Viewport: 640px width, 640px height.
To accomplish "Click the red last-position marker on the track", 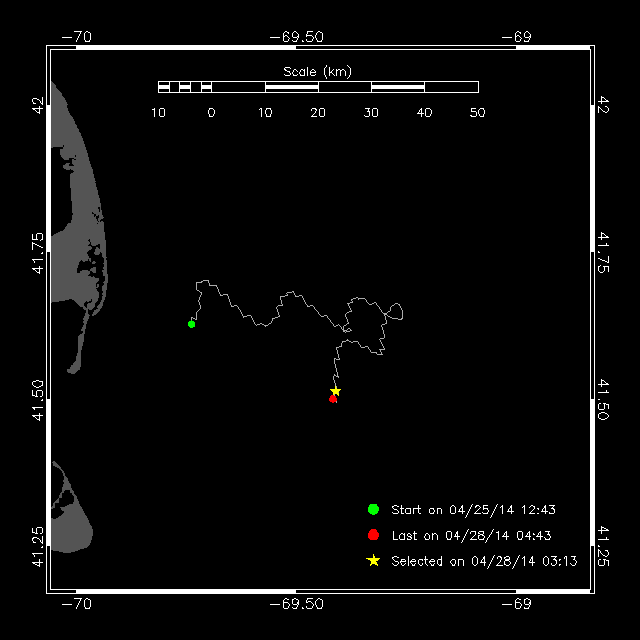I will tap(333, 399).
